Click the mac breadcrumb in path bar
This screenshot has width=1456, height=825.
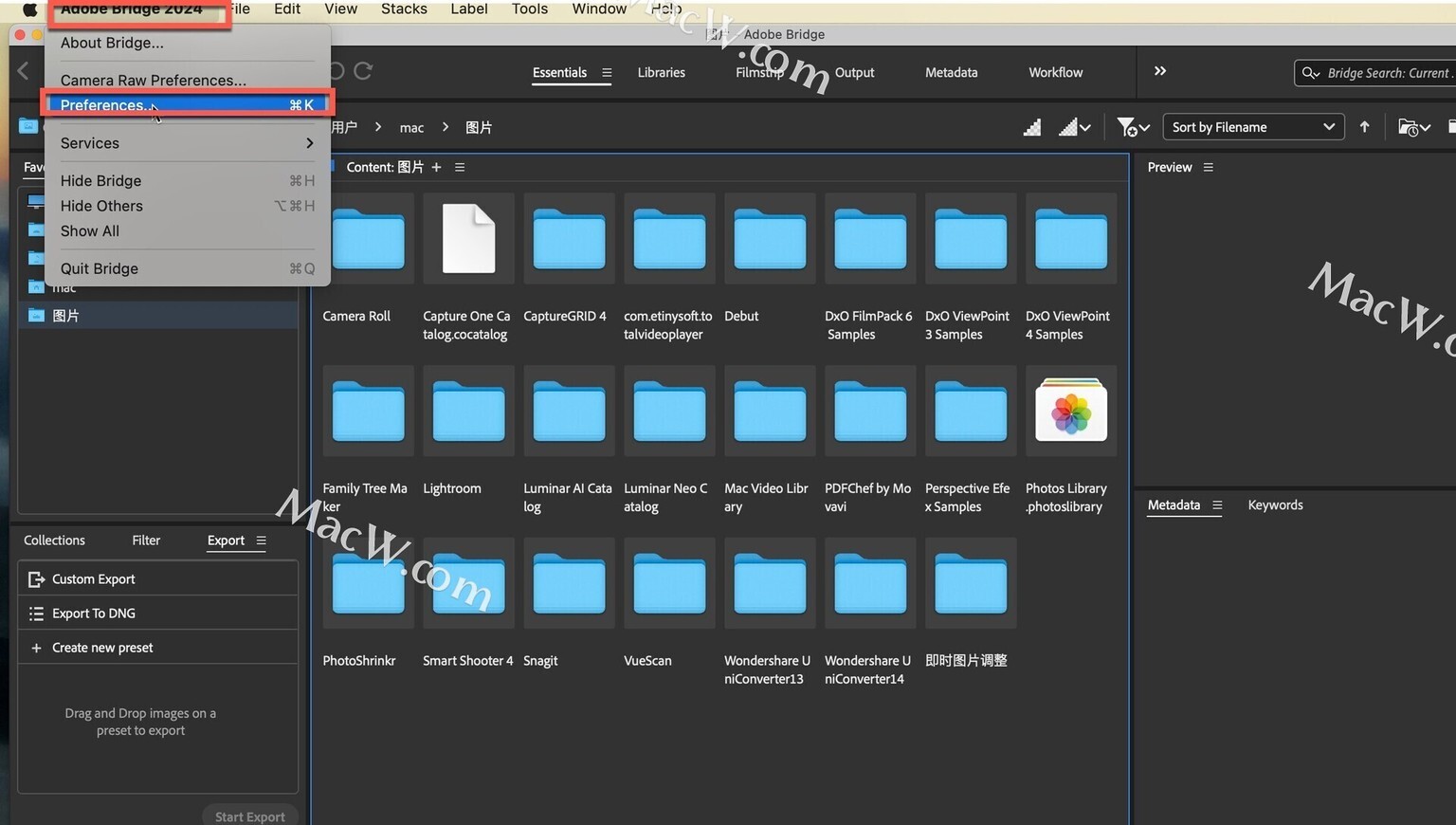[x=411, y=127]
